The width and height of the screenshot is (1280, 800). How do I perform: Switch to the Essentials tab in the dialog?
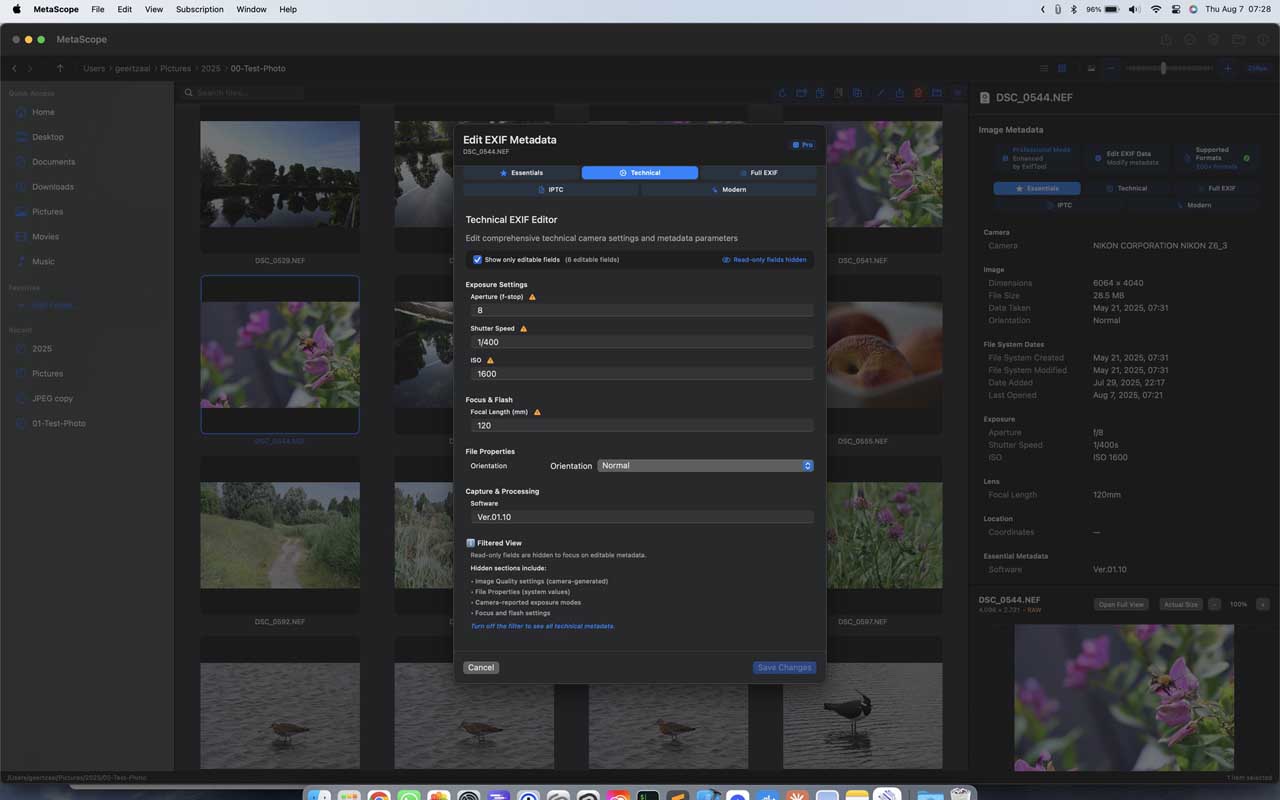[521, 173]
